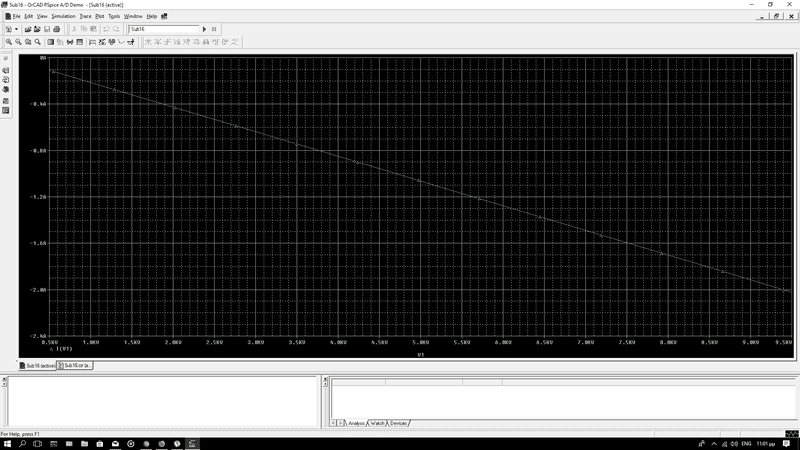This screenshot has height=450, width=800.
Task: Open the Edit menu
Action: pyautogui.click(x=29, y=16)
